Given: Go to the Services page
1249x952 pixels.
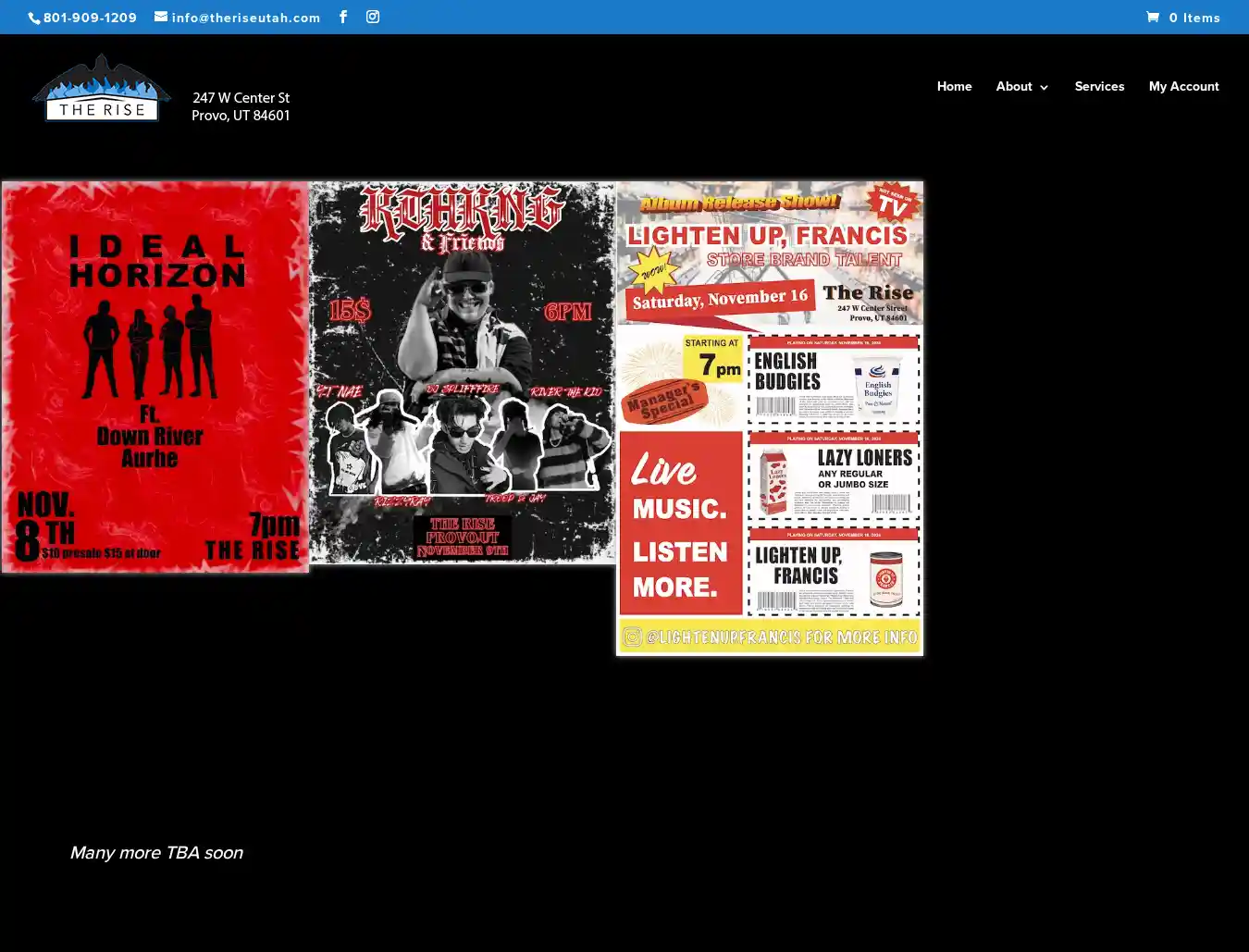Looking at the screenshot, I should 1099,87.
